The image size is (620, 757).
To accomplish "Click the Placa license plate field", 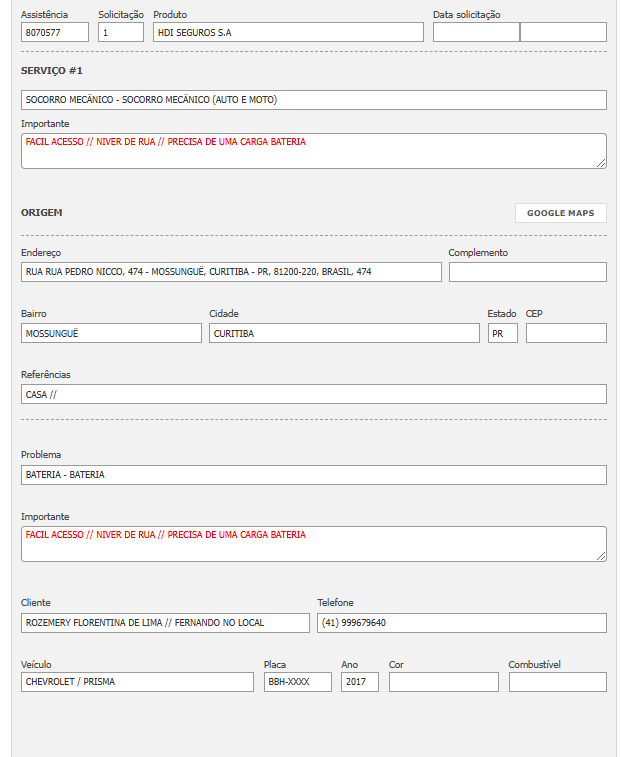I will [297, 682].
